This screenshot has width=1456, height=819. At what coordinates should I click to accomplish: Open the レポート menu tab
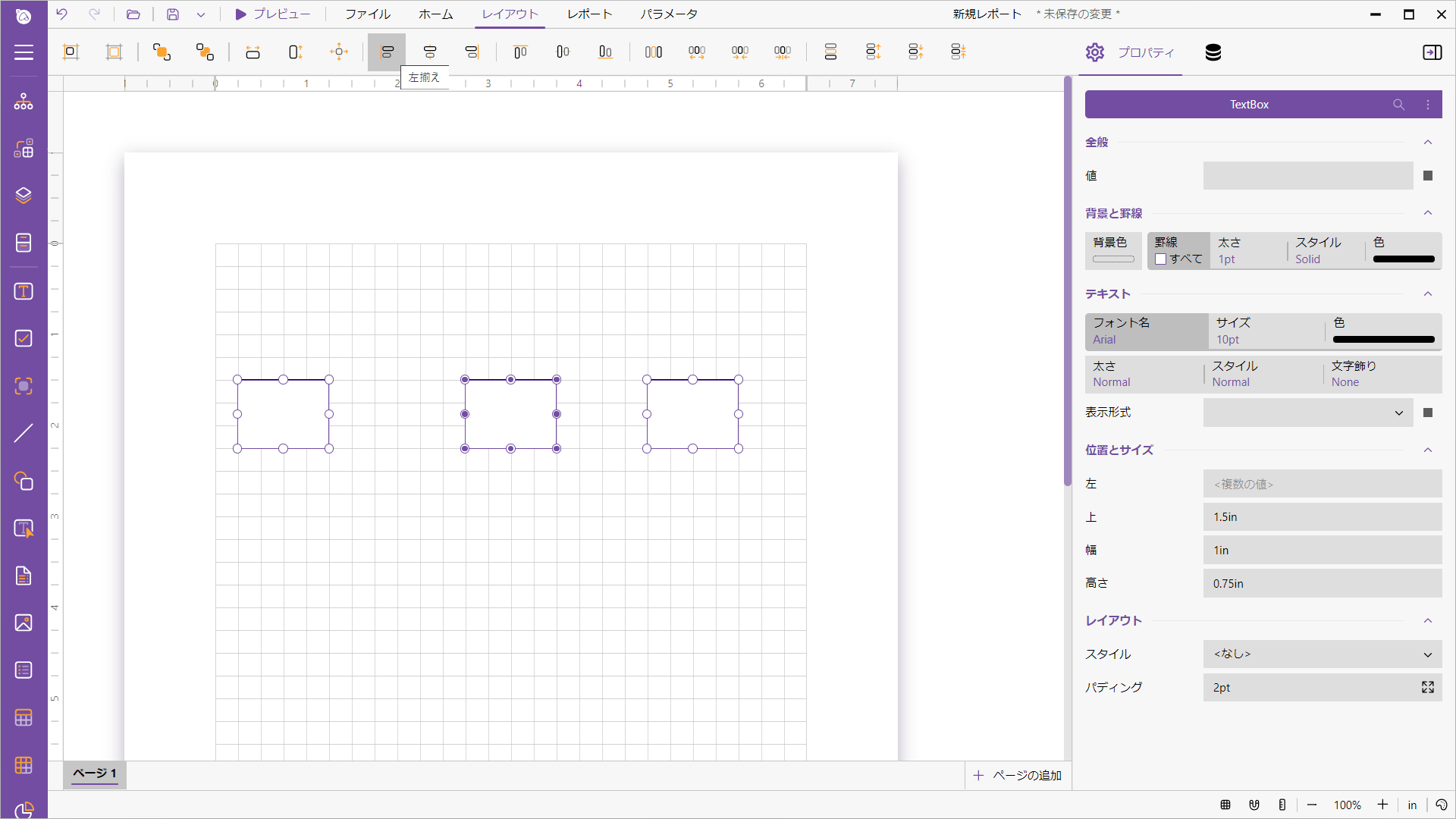tap(589, 14)
